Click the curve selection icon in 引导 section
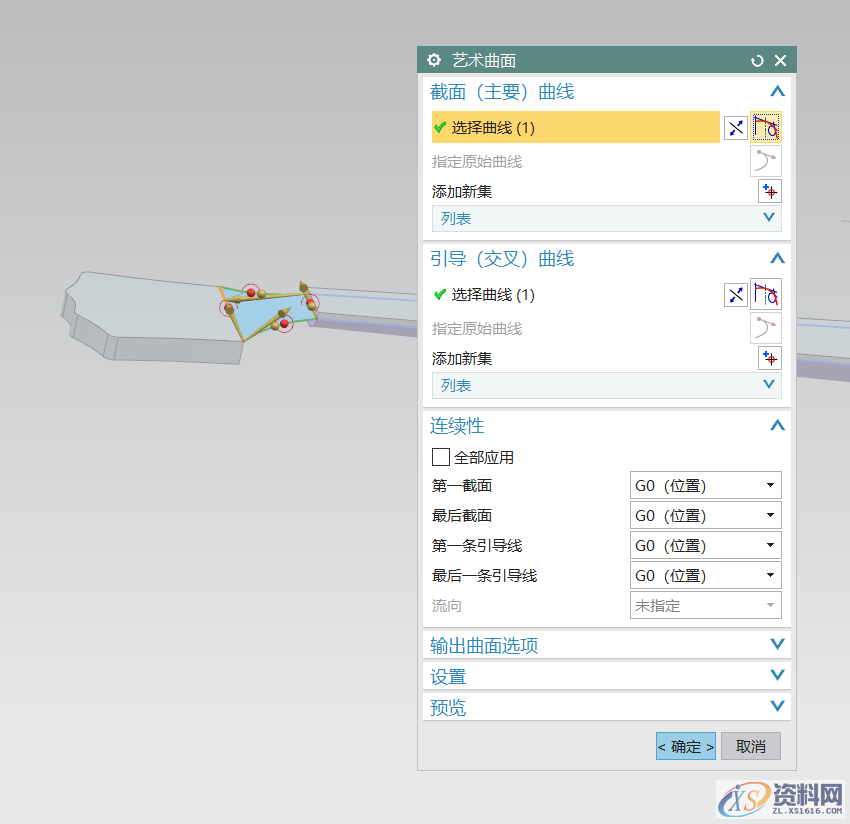The height and width of the screenshot is (824, 850). tap(768, 294)
